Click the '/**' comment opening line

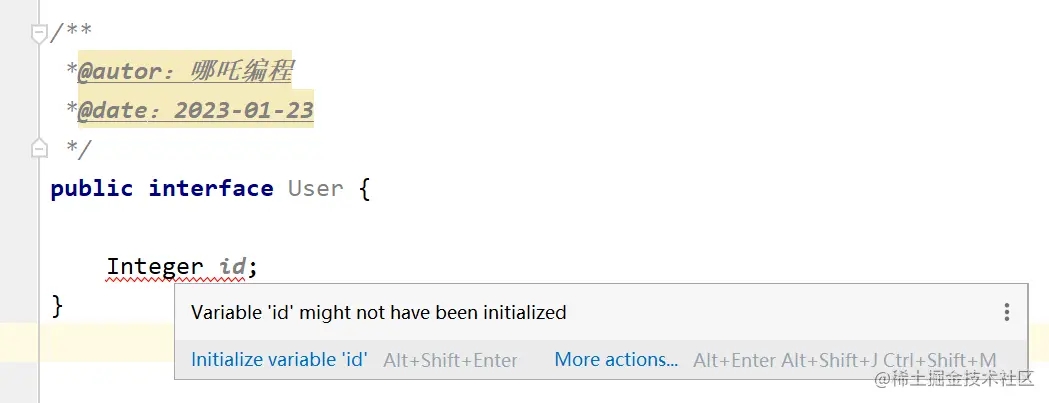(72, 33)
